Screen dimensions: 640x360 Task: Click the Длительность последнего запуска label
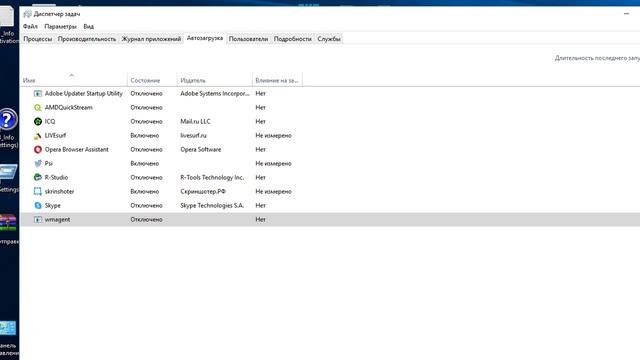point(597,58)
